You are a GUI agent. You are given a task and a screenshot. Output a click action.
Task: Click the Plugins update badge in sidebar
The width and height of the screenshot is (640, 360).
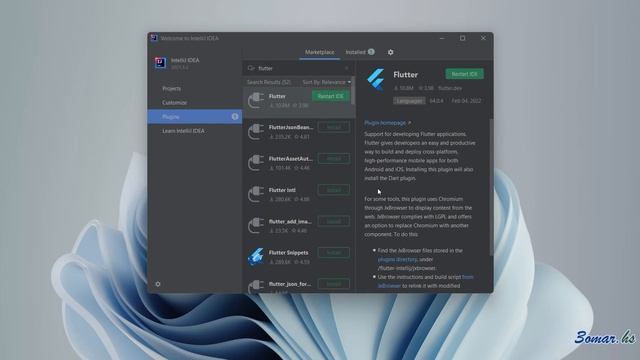235,117
